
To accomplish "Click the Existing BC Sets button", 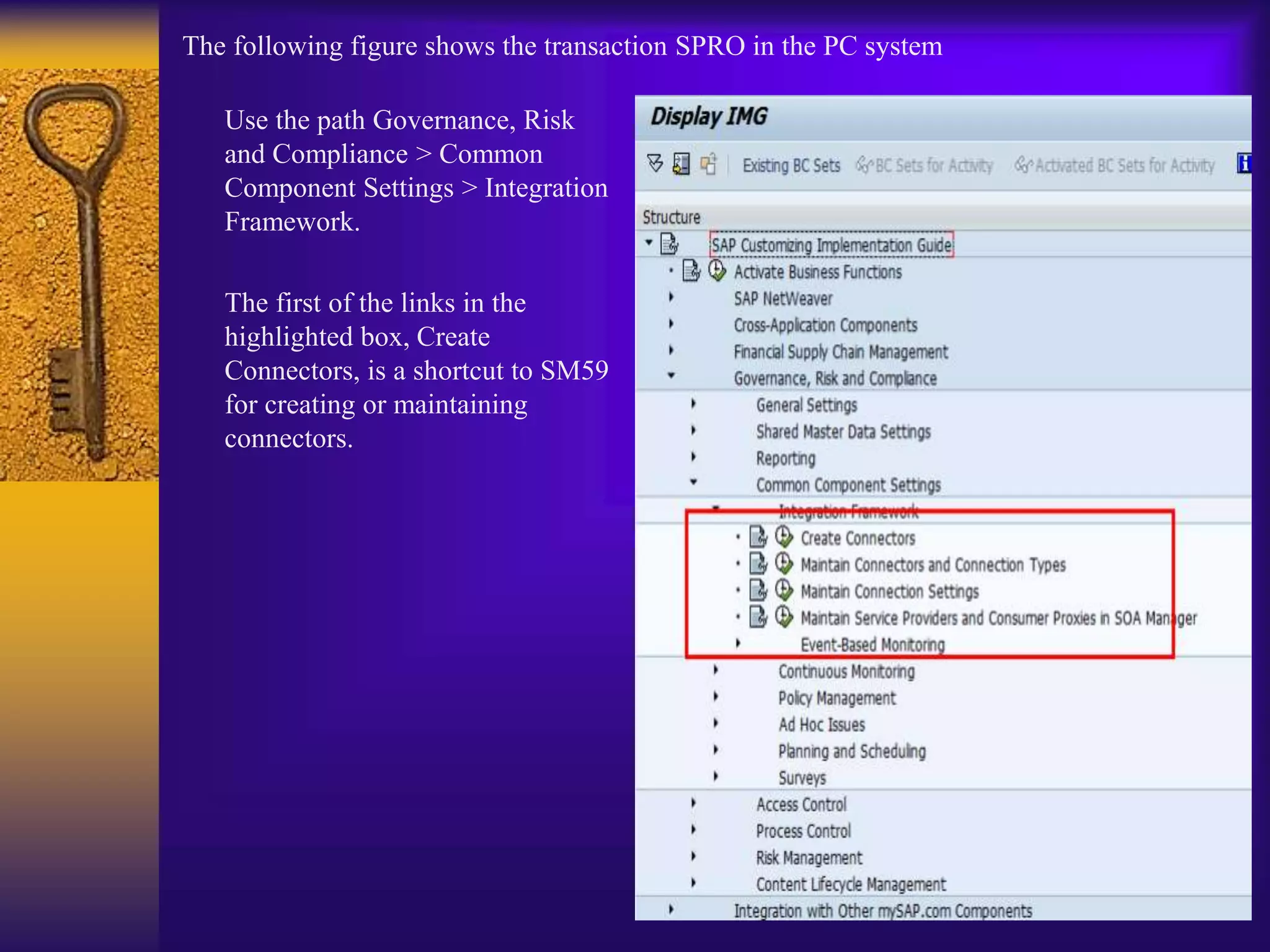I will [791, 165].
